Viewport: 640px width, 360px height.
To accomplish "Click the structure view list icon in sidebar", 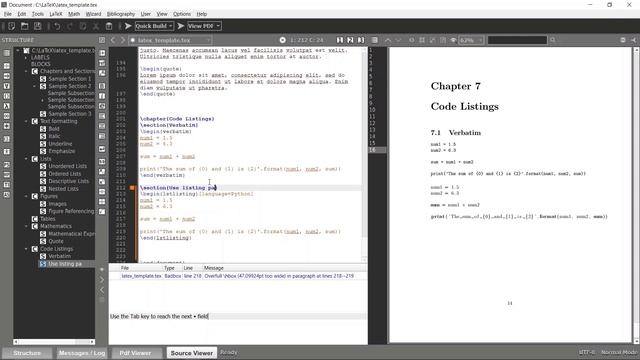I will pos(7,53).
